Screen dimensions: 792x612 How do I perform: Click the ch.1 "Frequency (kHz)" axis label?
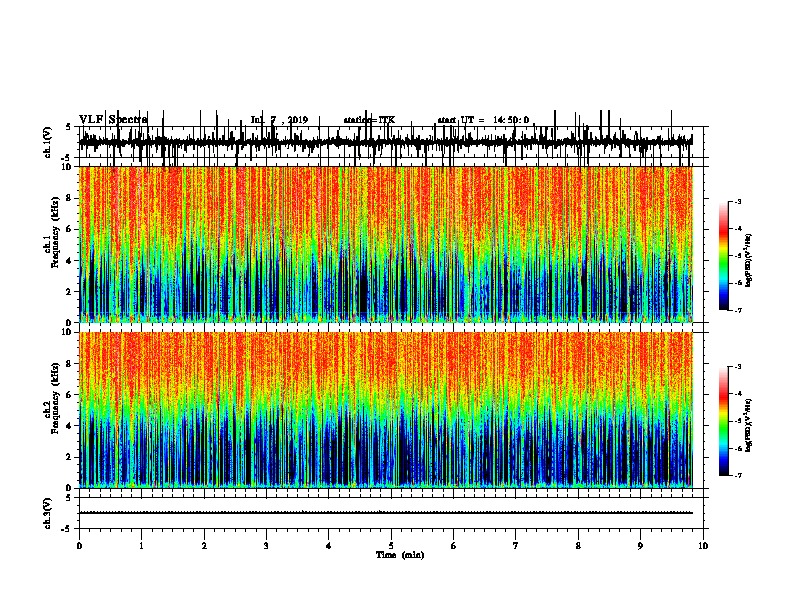pos(56,232)
